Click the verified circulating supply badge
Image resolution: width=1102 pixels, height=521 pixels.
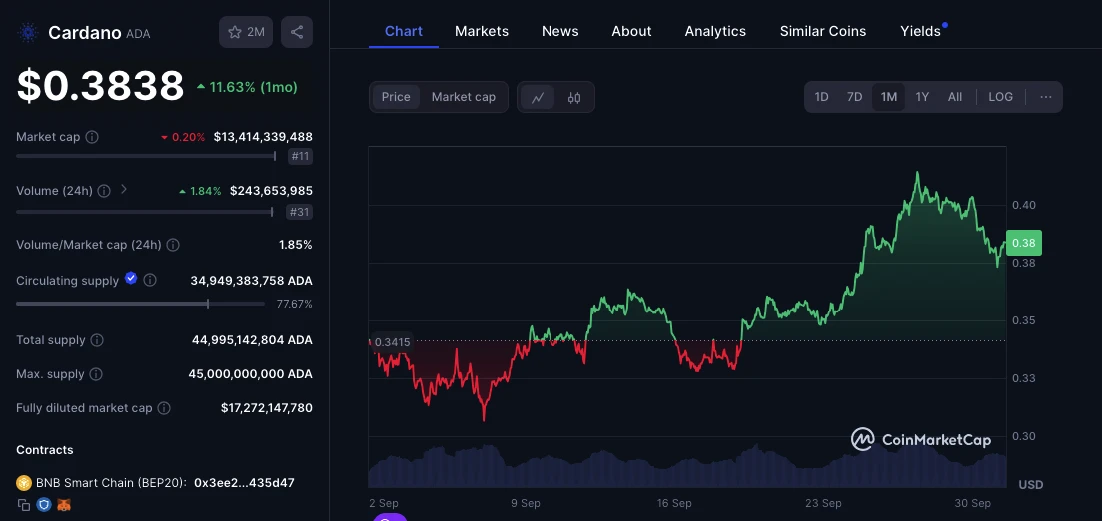[x=131, y=278]
